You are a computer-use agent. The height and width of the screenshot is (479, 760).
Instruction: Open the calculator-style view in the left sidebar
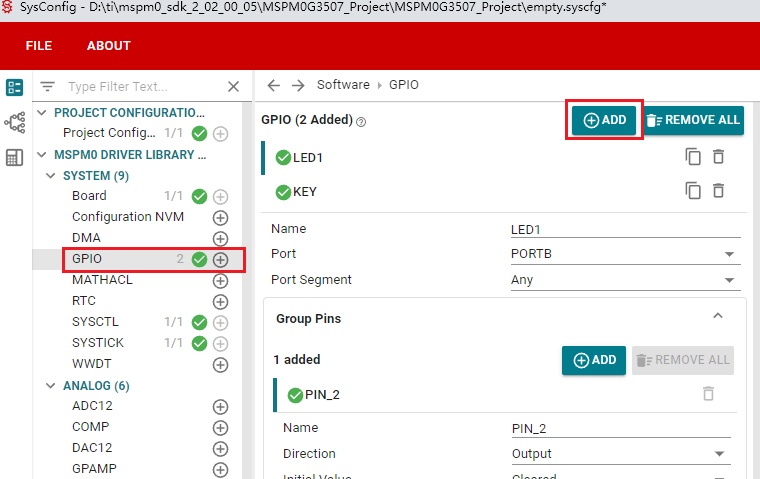click(14, 157)
